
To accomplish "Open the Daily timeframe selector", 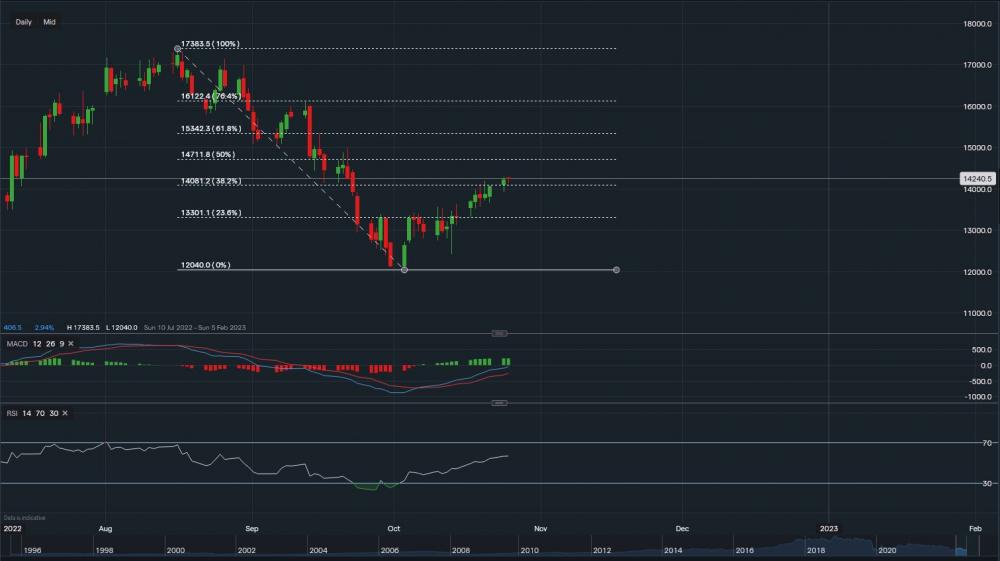I will pos(24,21).
